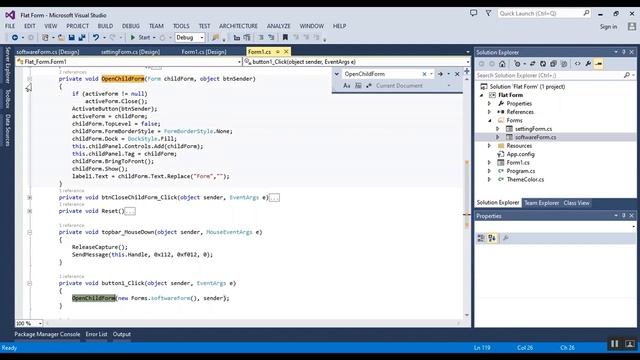Click the Uncomment selected lines icon
This screenshot has width=640, height=360.
(247, 38)
